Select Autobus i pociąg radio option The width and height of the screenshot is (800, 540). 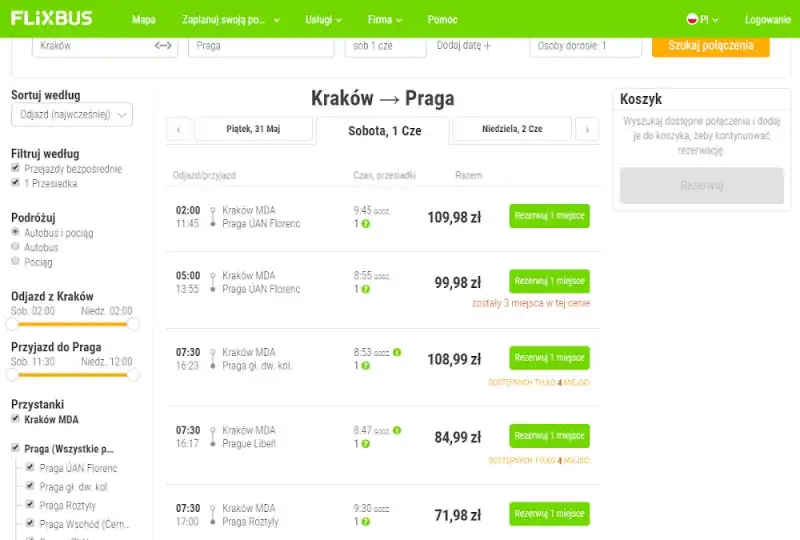tap(15, 232)
